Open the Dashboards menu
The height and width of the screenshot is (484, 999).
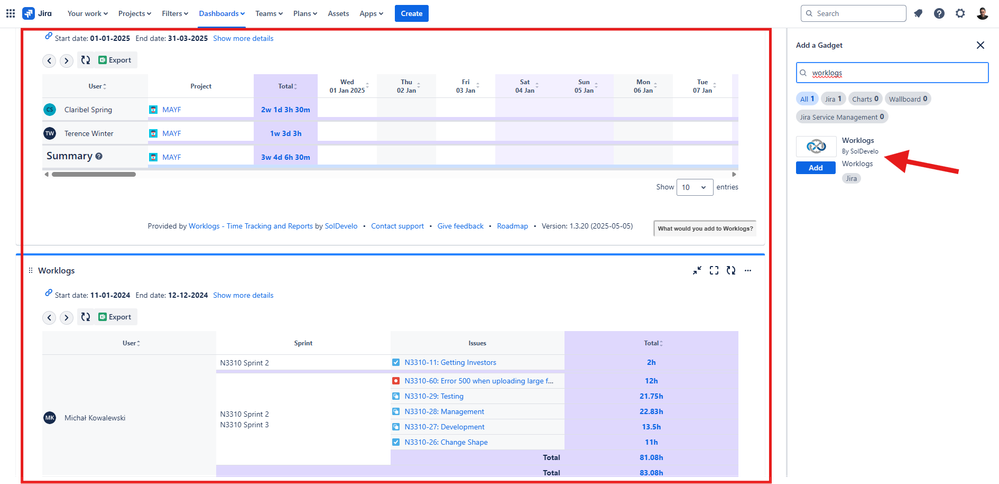pos(222,13)
